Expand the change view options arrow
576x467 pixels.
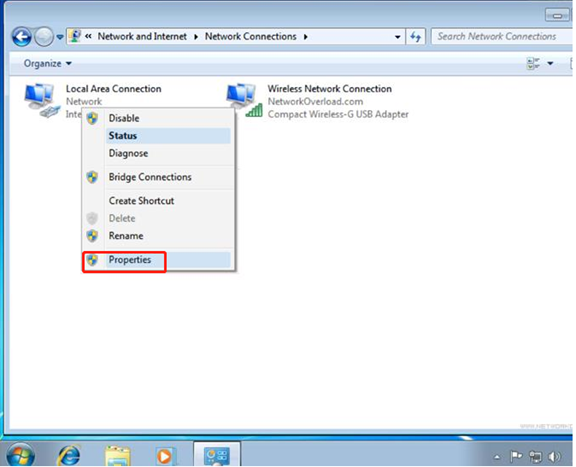[x=550, y=64]
